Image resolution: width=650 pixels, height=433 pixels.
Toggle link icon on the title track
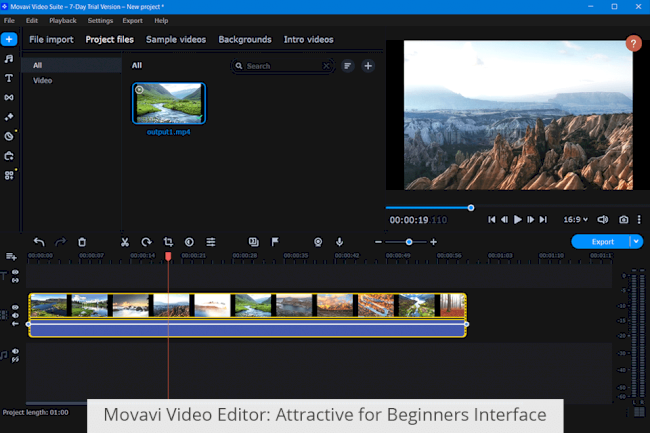pos(15,281)
